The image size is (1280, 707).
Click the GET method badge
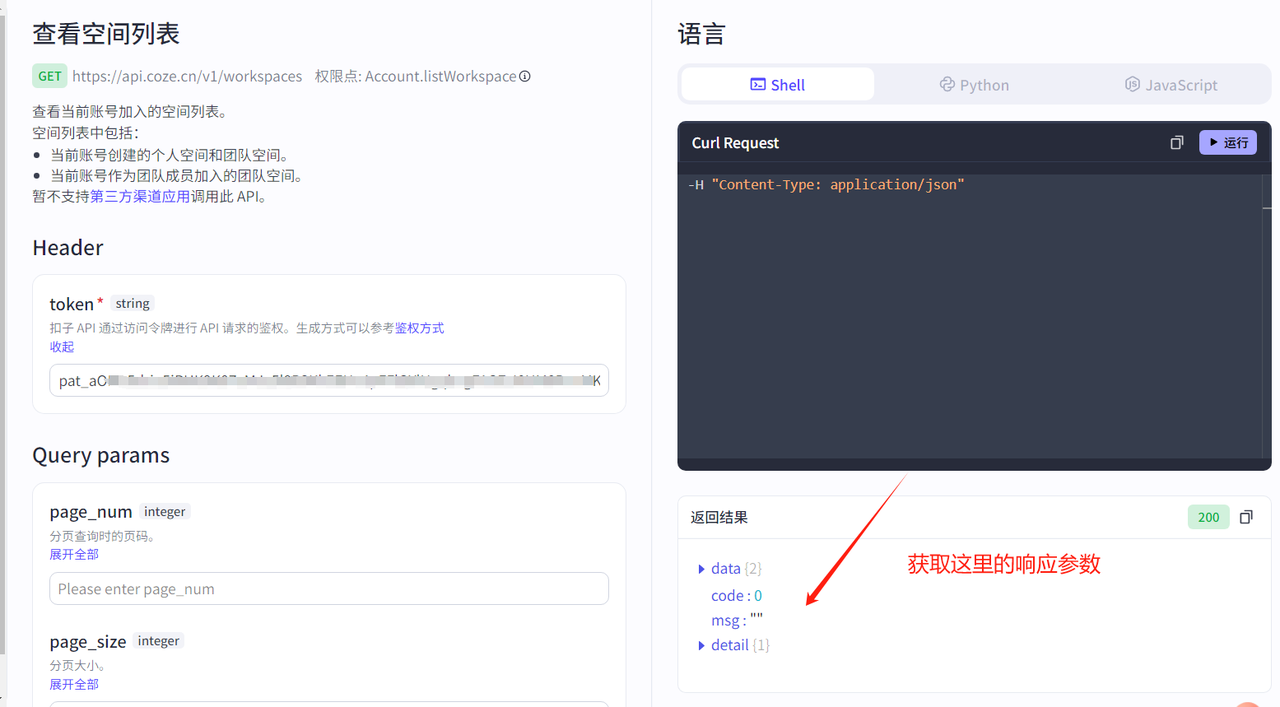50,76
